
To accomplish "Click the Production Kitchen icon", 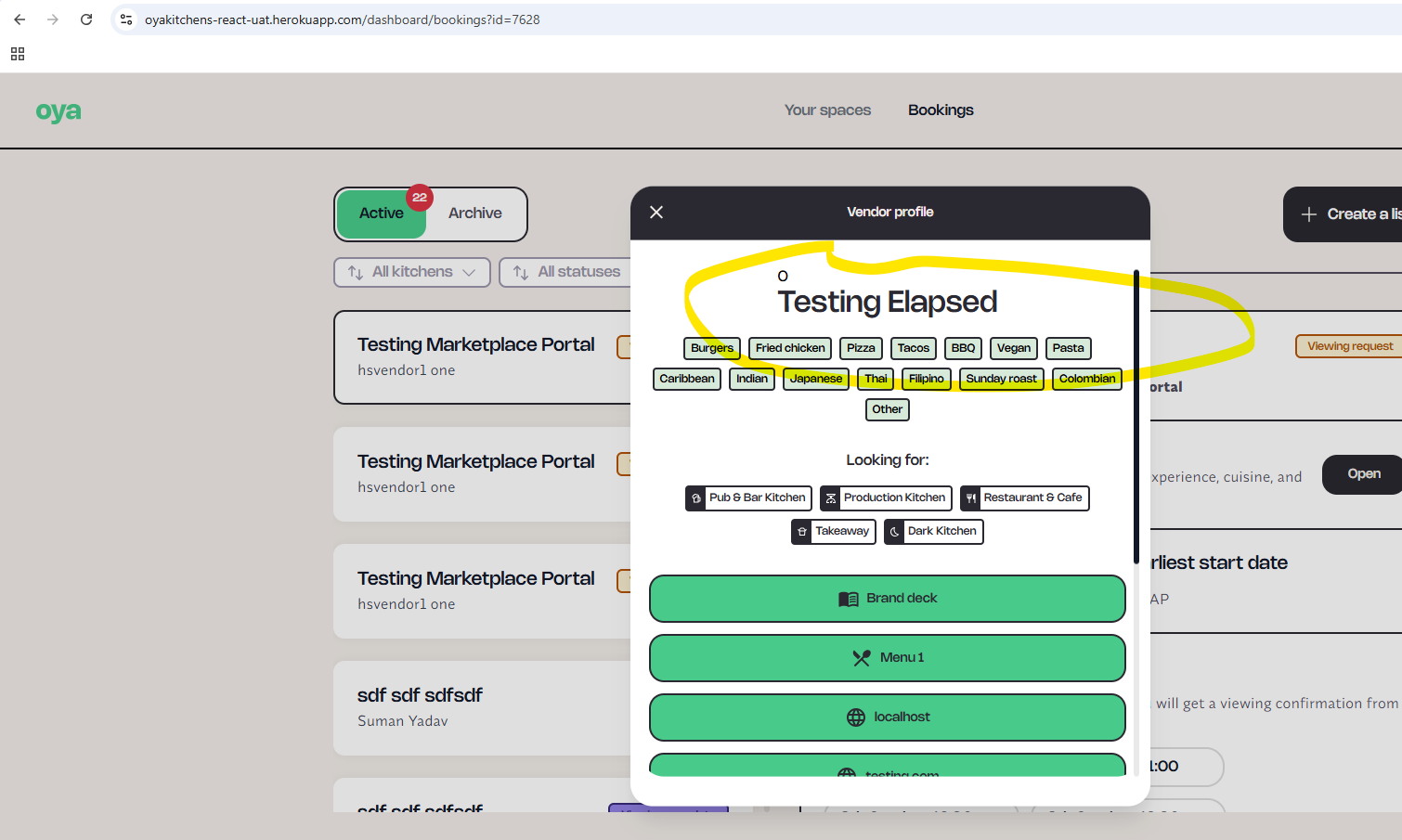I will click(x=831, y=498).
